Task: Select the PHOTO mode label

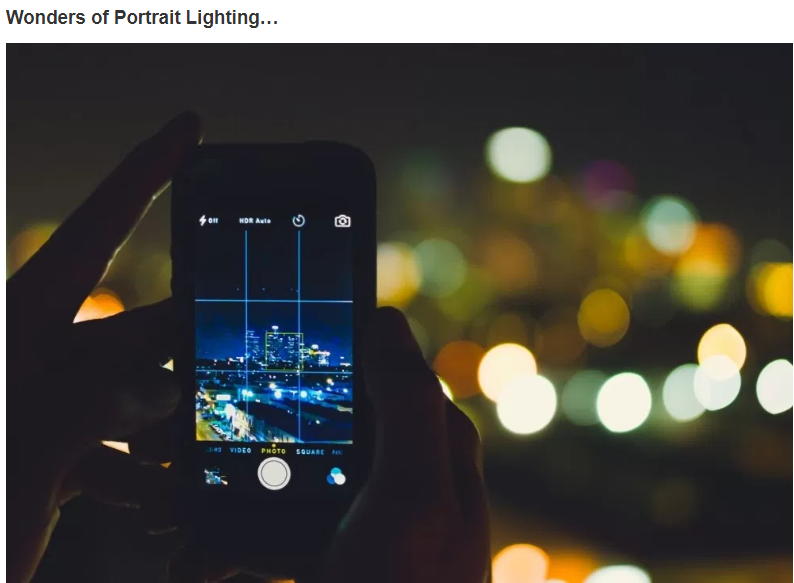Action: [x=273, y=451]
